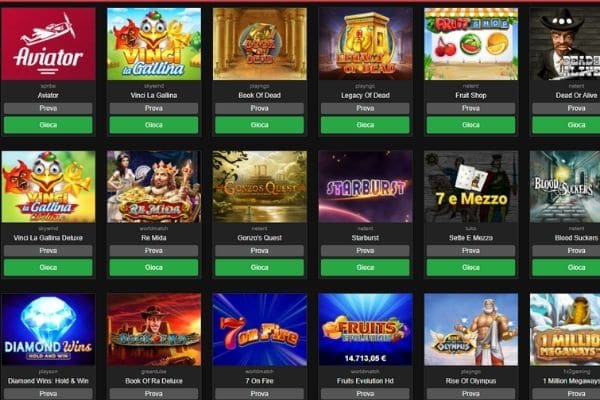
Task: Select the Diamond Wins game thumbnail
Action: pos(48,330)
